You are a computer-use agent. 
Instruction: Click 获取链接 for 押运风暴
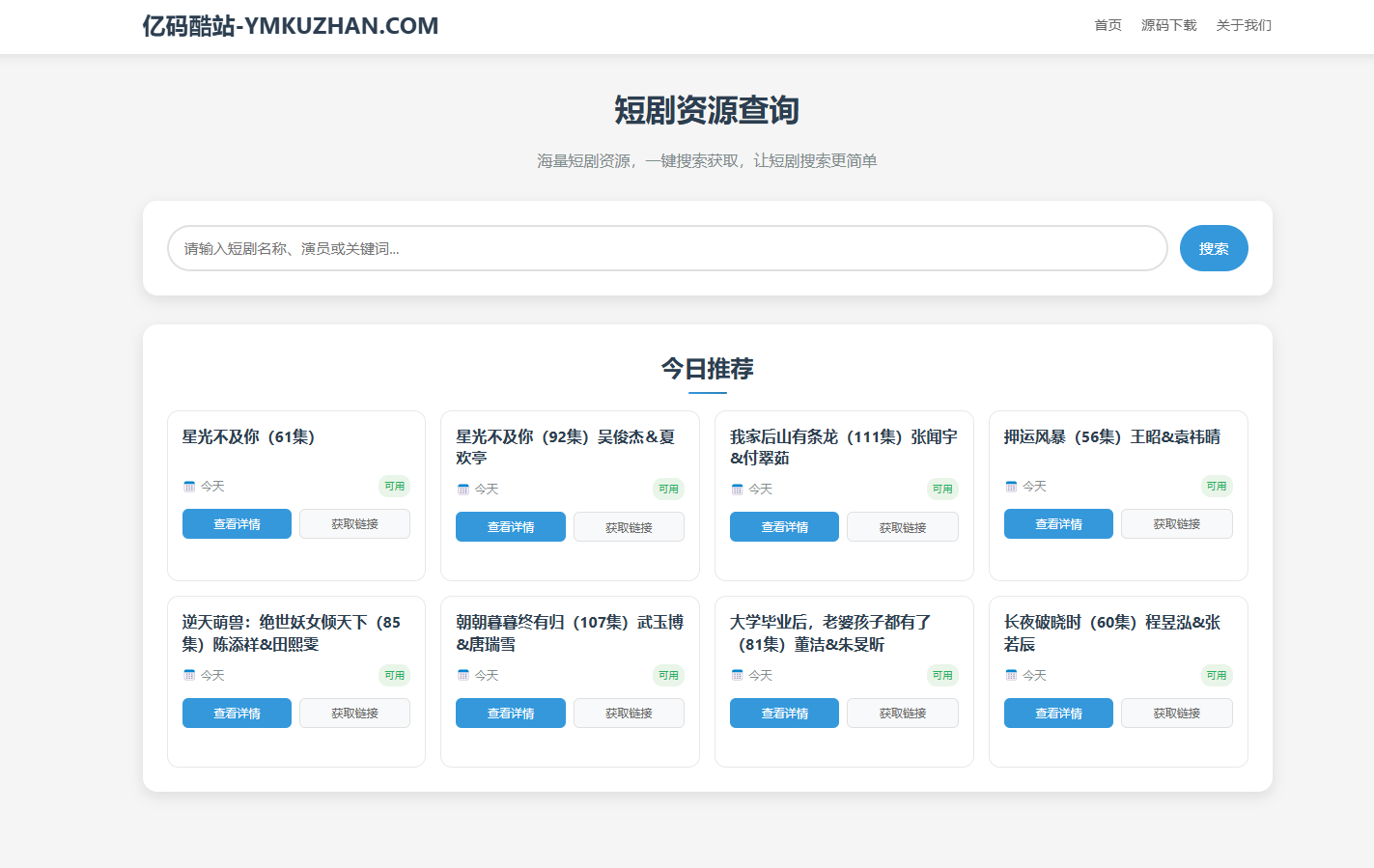tap(1176, 523)
